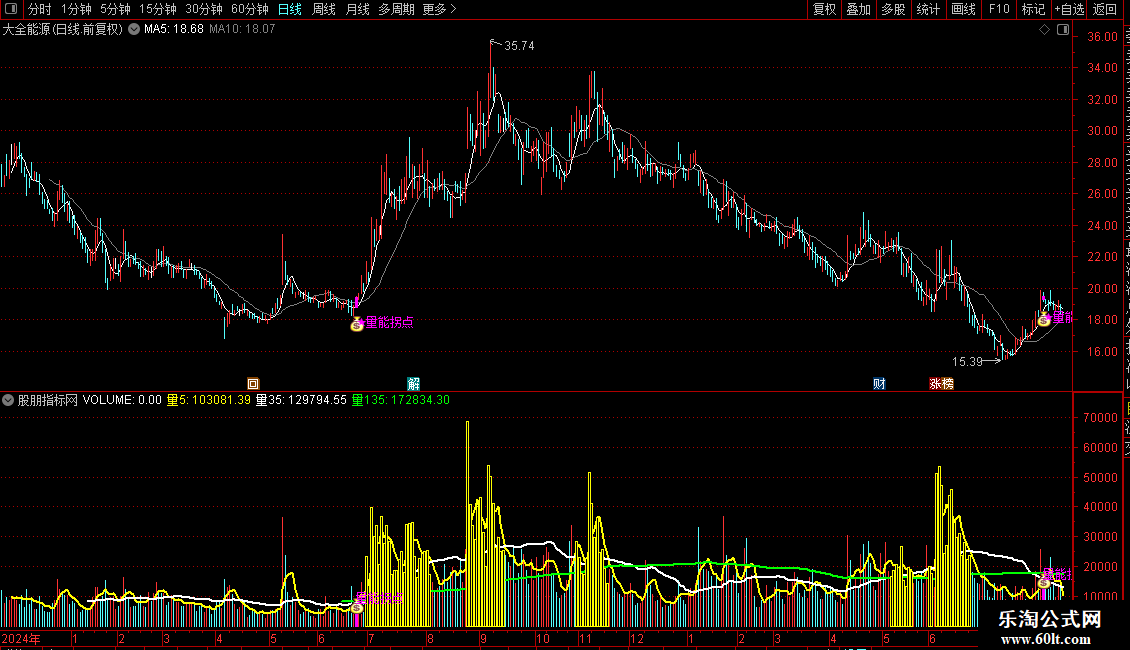
Task: Click the 26.00 price axis label
Action: 1103,194
